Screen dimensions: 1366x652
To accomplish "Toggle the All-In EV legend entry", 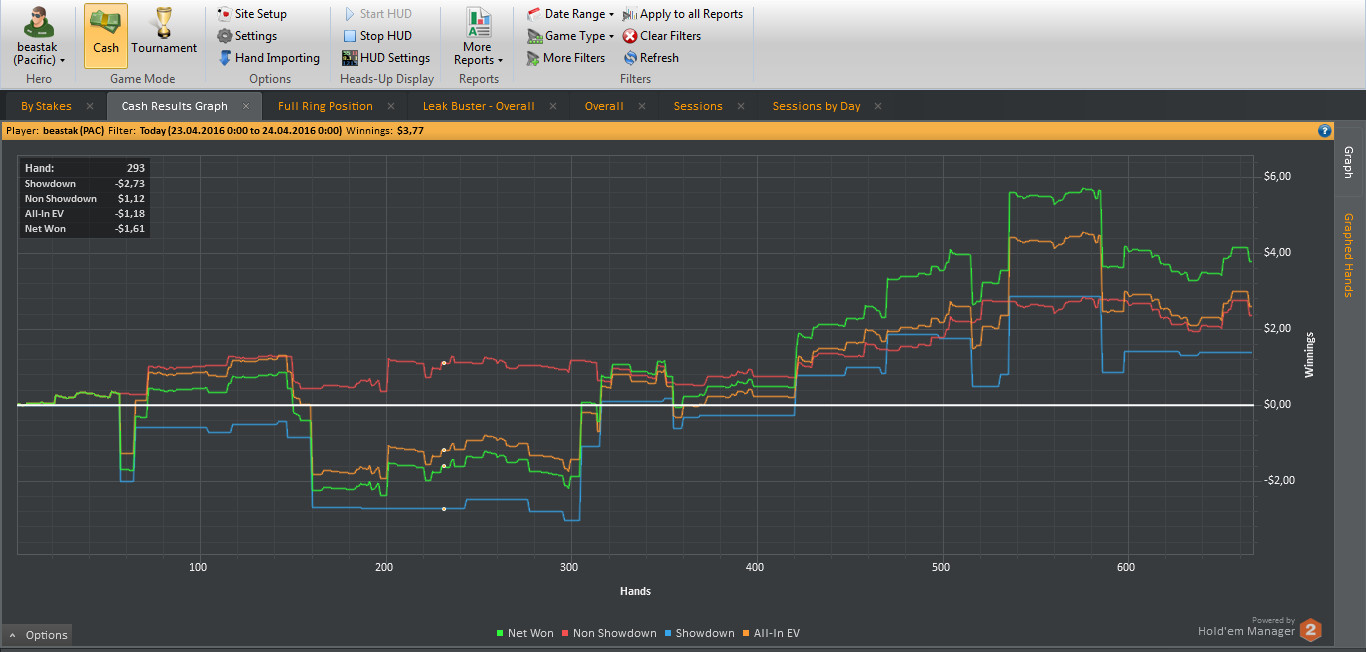I will [770, 633].
